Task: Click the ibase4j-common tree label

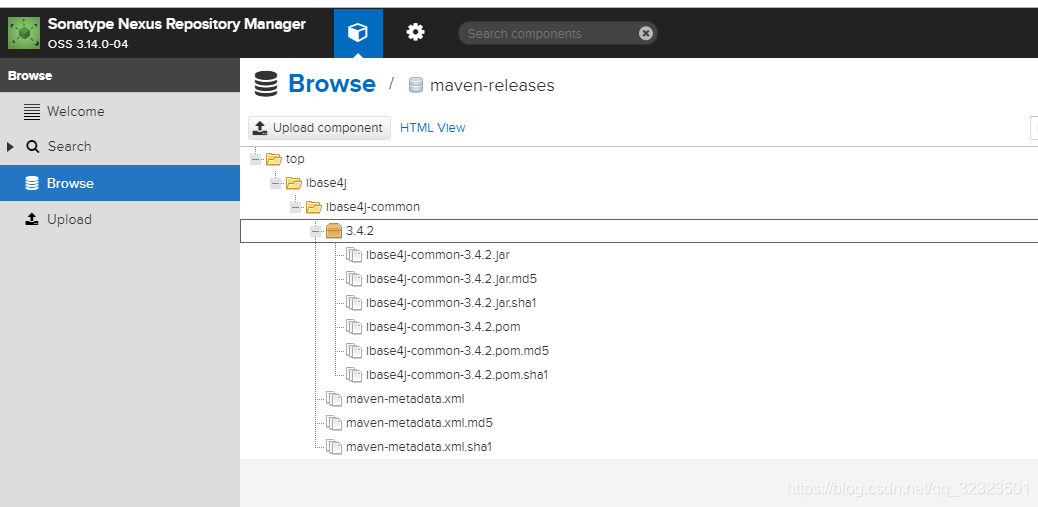Action: pyautogui.click(x=373, y=207)
